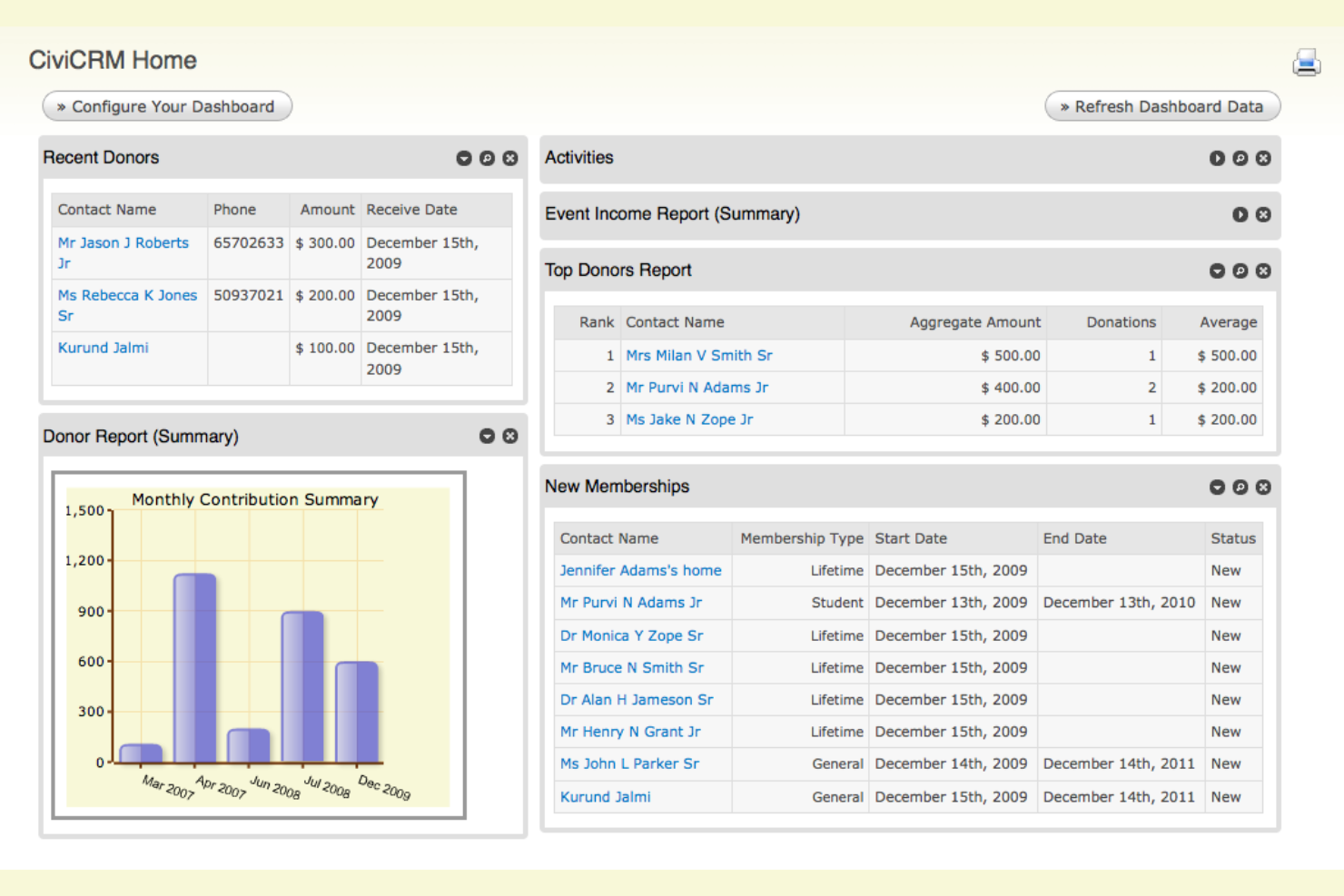
Task: Open top donor Ms Jake N Zope Jr
Action: [689, 419]
